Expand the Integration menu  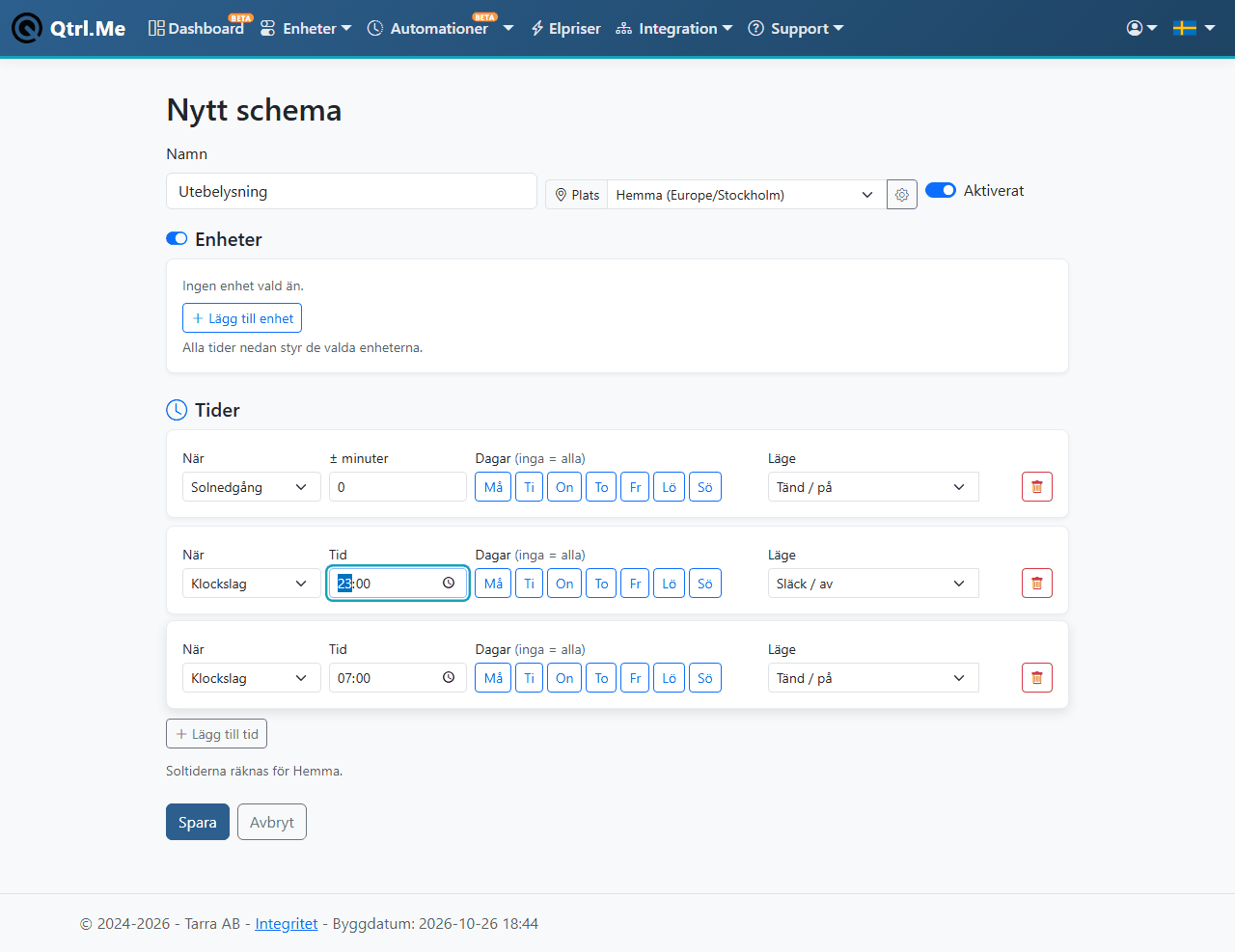[x=674, y=28]
